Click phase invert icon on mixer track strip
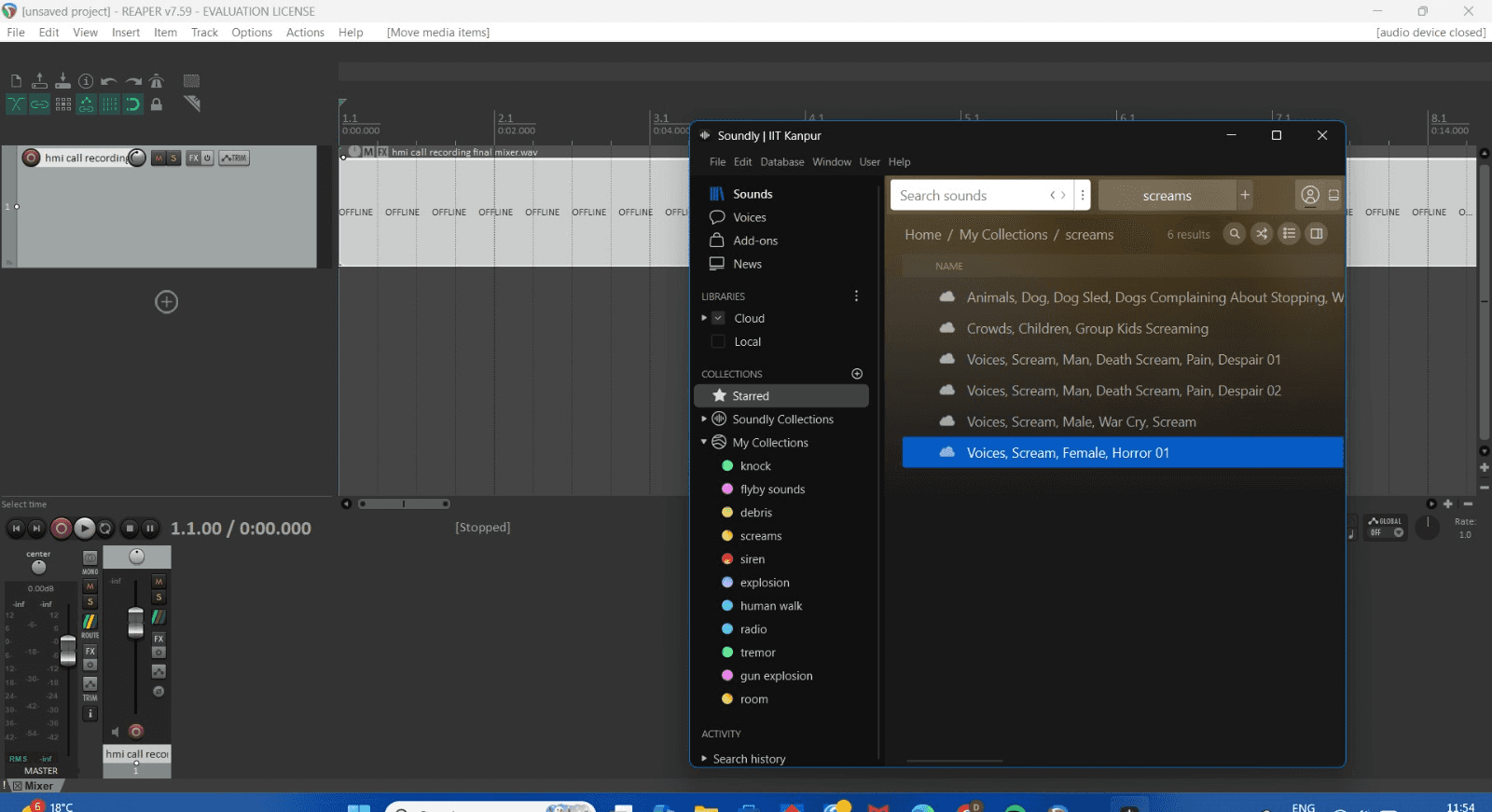Screen dimensions: 1492x812 159,692
